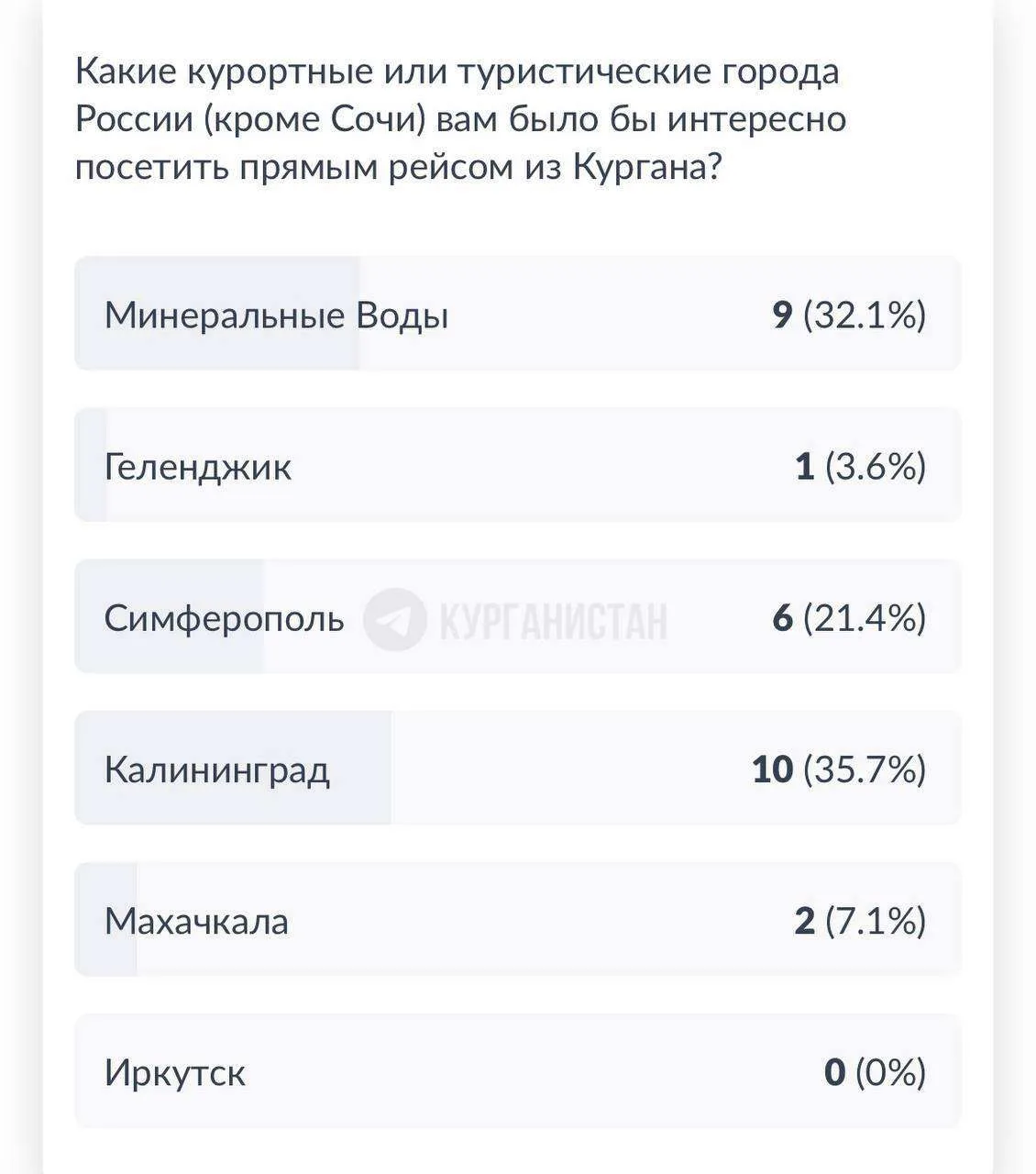This screenshot has width=1036, height=1174.
Task: Click the small progress fill for Геленджик
Action: (91, 465)
